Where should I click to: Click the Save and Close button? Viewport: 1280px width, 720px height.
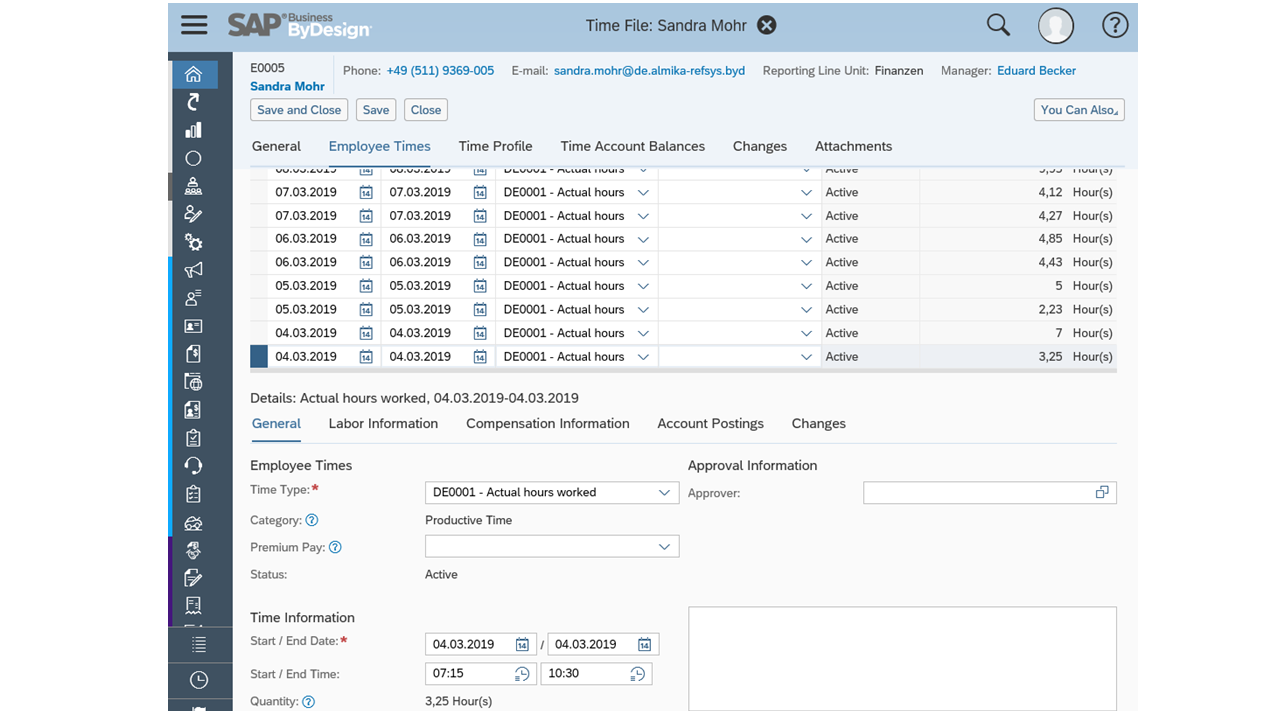click(299, 110)
